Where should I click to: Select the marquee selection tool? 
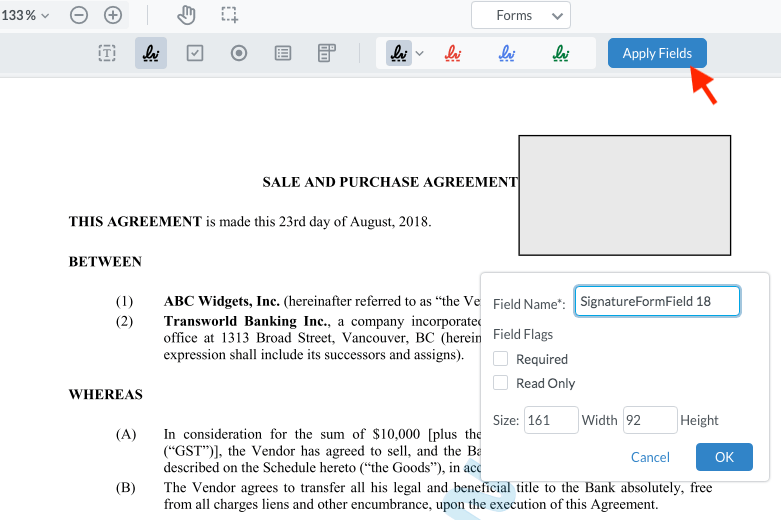pos(230,15)
